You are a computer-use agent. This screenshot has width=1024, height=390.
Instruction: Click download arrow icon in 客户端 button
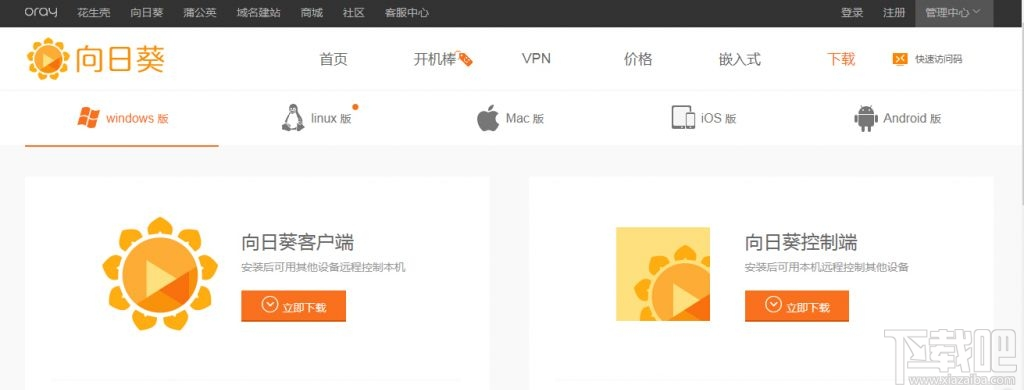pos(270,305)
